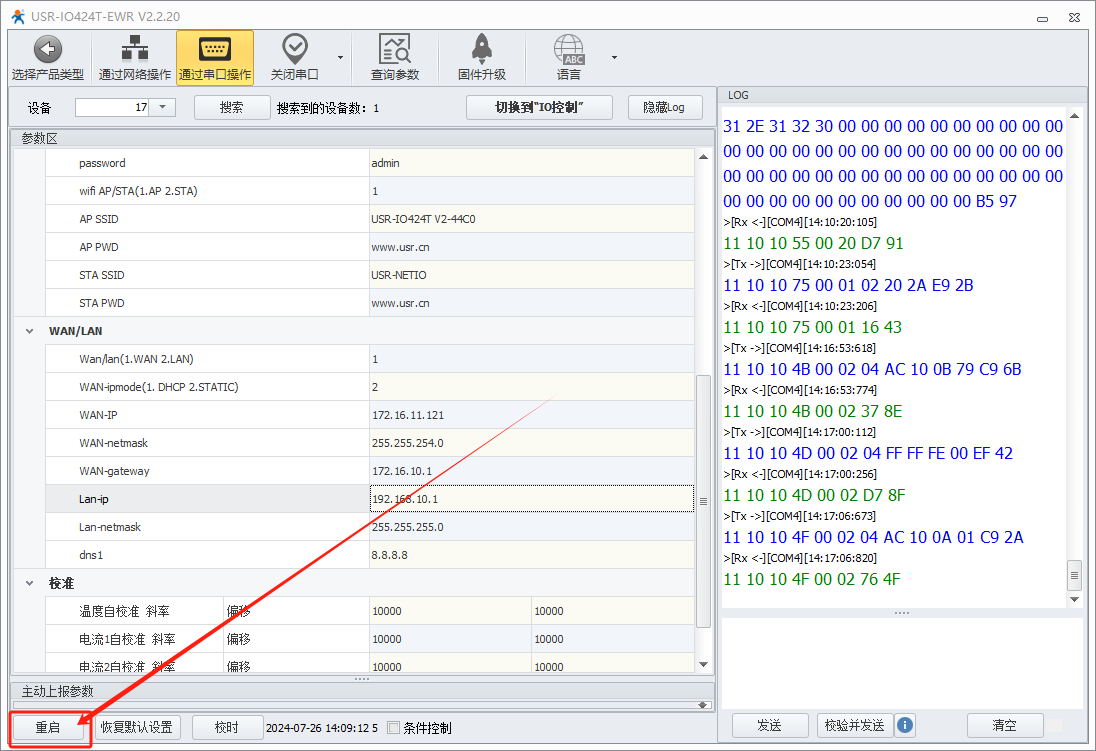Click the 重启 restart button
This screenshot has height=751, width=1096.
tap(48, 728)
